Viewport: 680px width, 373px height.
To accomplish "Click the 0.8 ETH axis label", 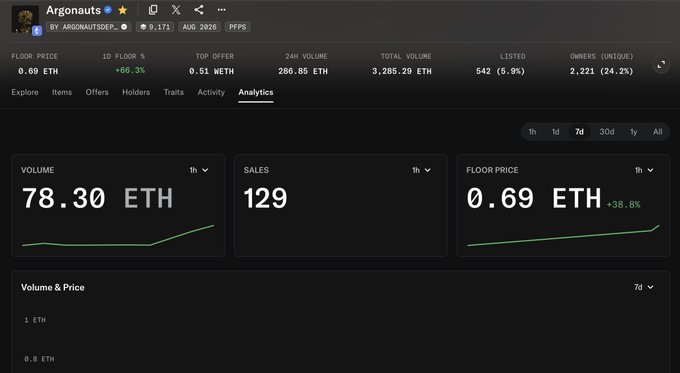I will pyautogui.click(x=39, y=359).
